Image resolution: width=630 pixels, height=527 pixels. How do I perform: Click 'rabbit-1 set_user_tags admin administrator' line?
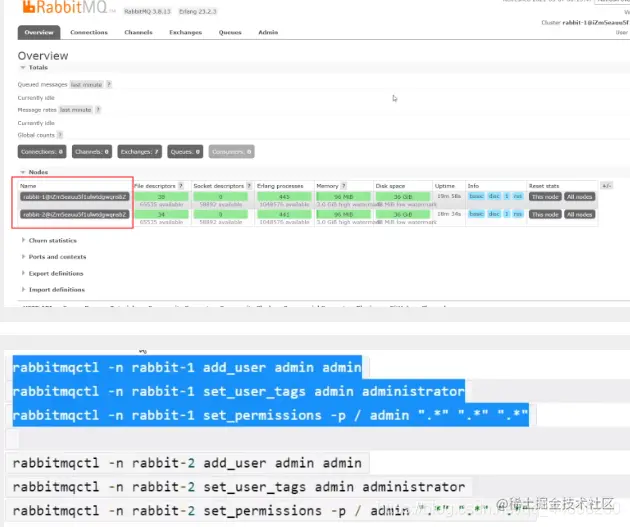coord(239,391)
